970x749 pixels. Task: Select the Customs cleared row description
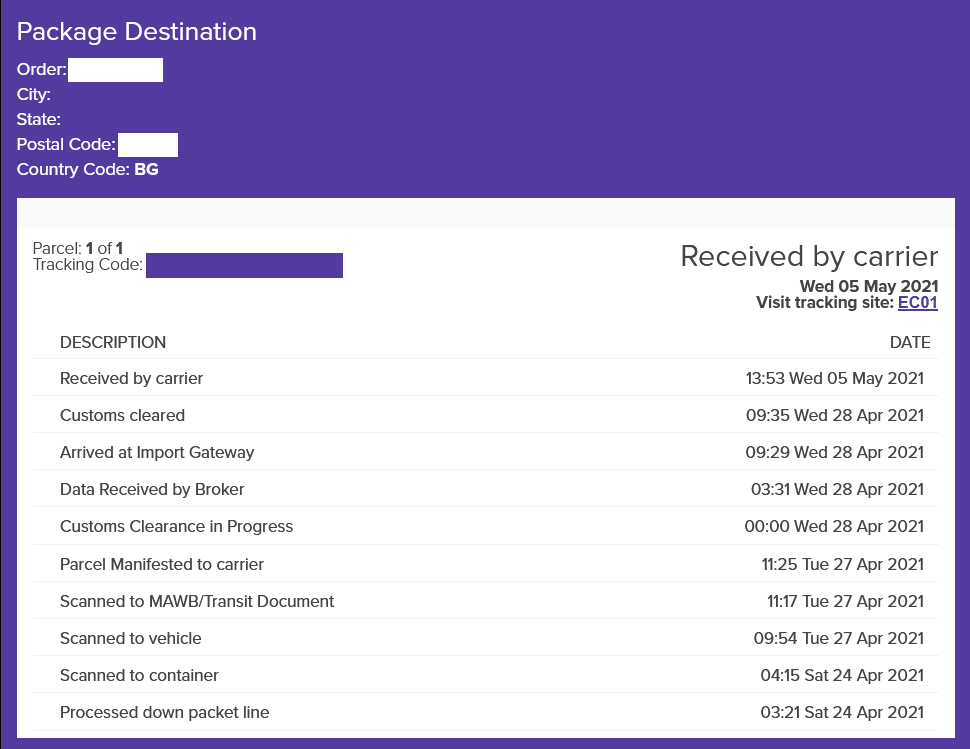tap(122, 415)
